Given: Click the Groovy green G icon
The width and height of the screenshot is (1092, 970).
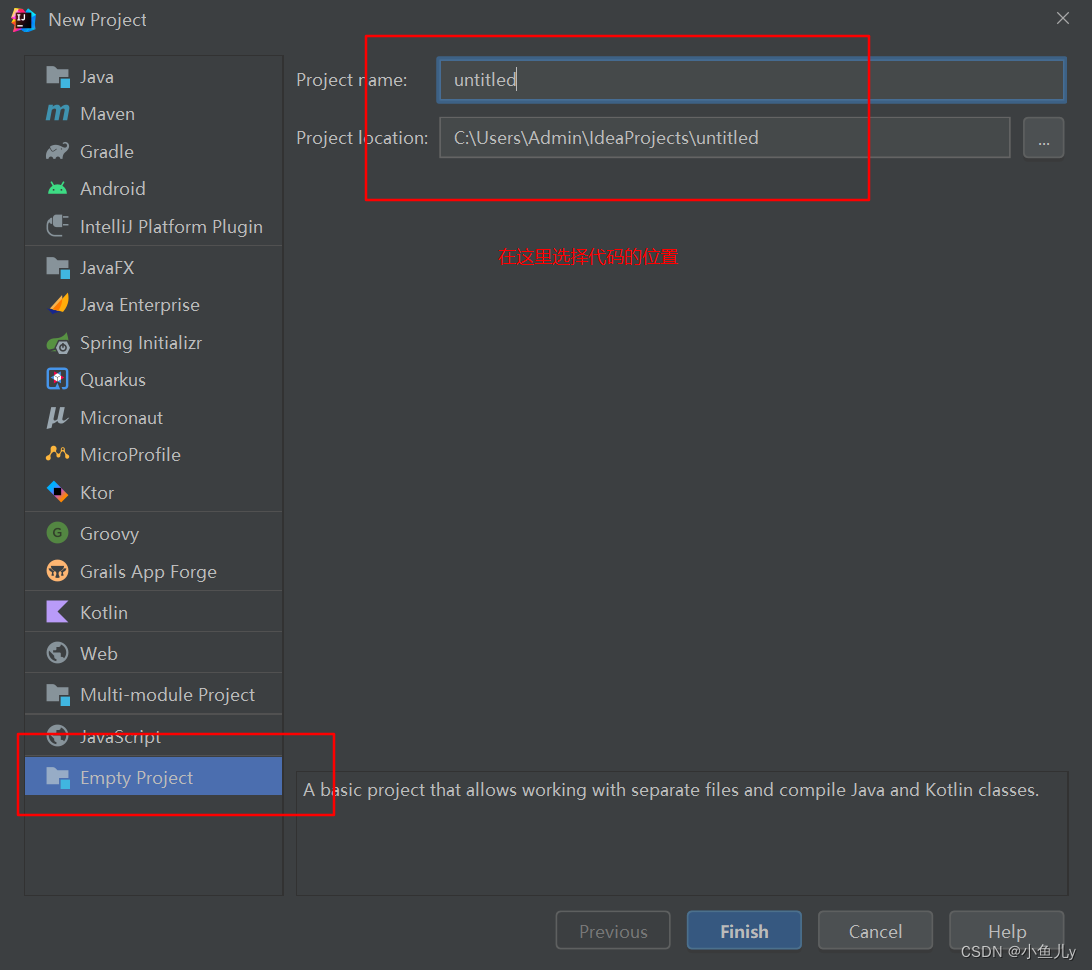Looking at the screenshot, I should pyautogui.click(x=58, y=533).
